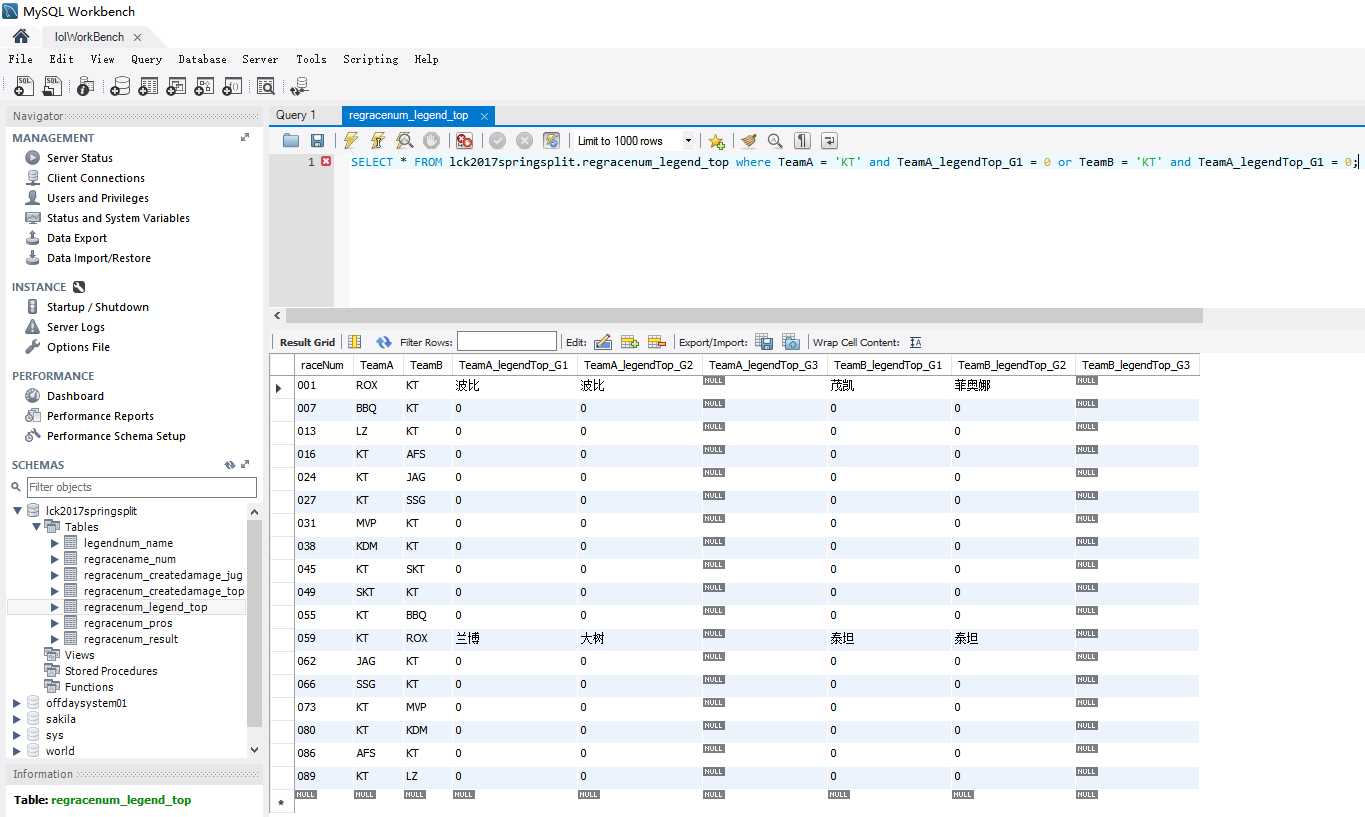This screenshot has width=1365, height=817.
Task: Open Data Export
Action: [76, 238]
